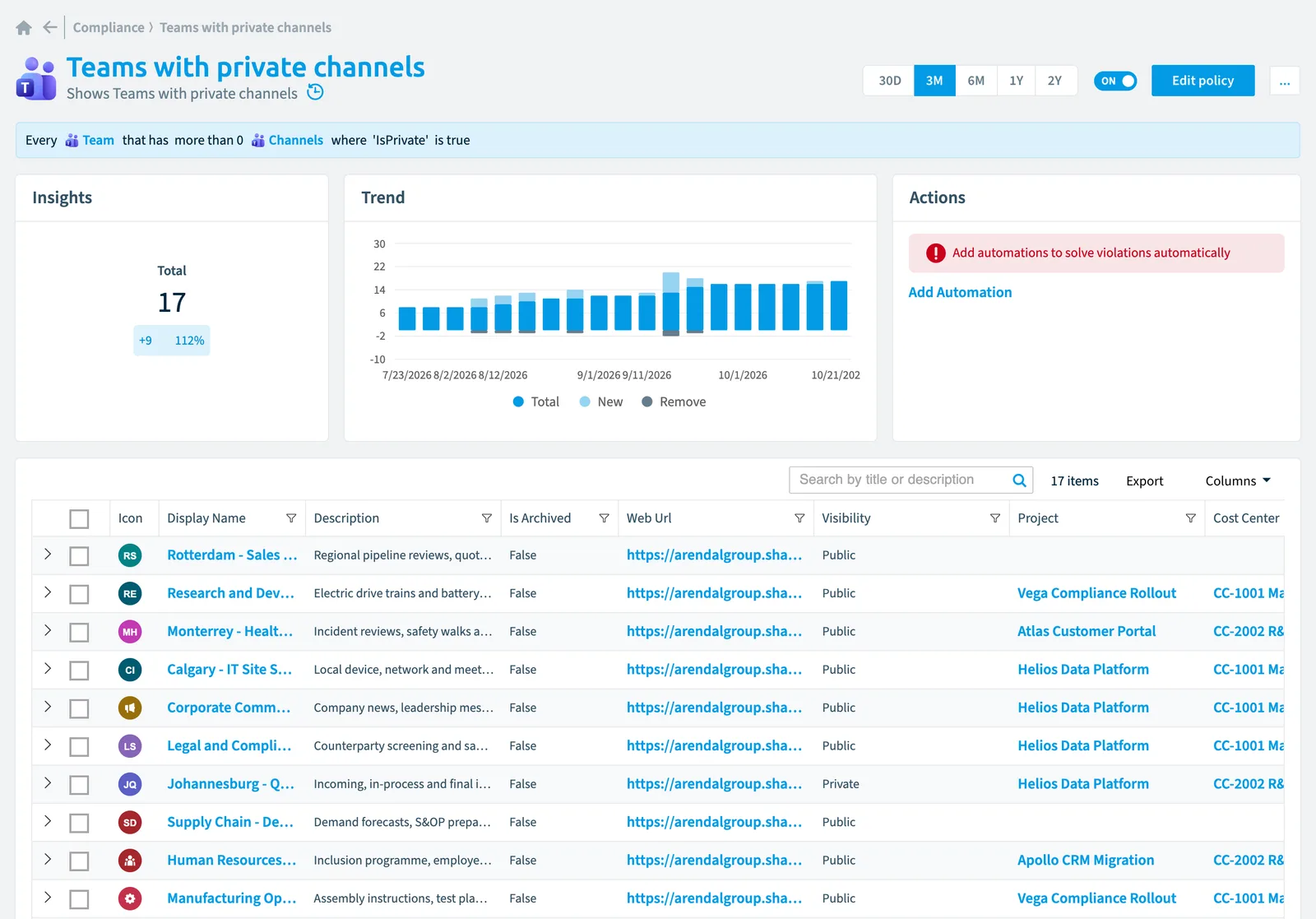The image size is (1316, 919).
Task: Click the Human Resources team icon
Action: click(130, 861)
